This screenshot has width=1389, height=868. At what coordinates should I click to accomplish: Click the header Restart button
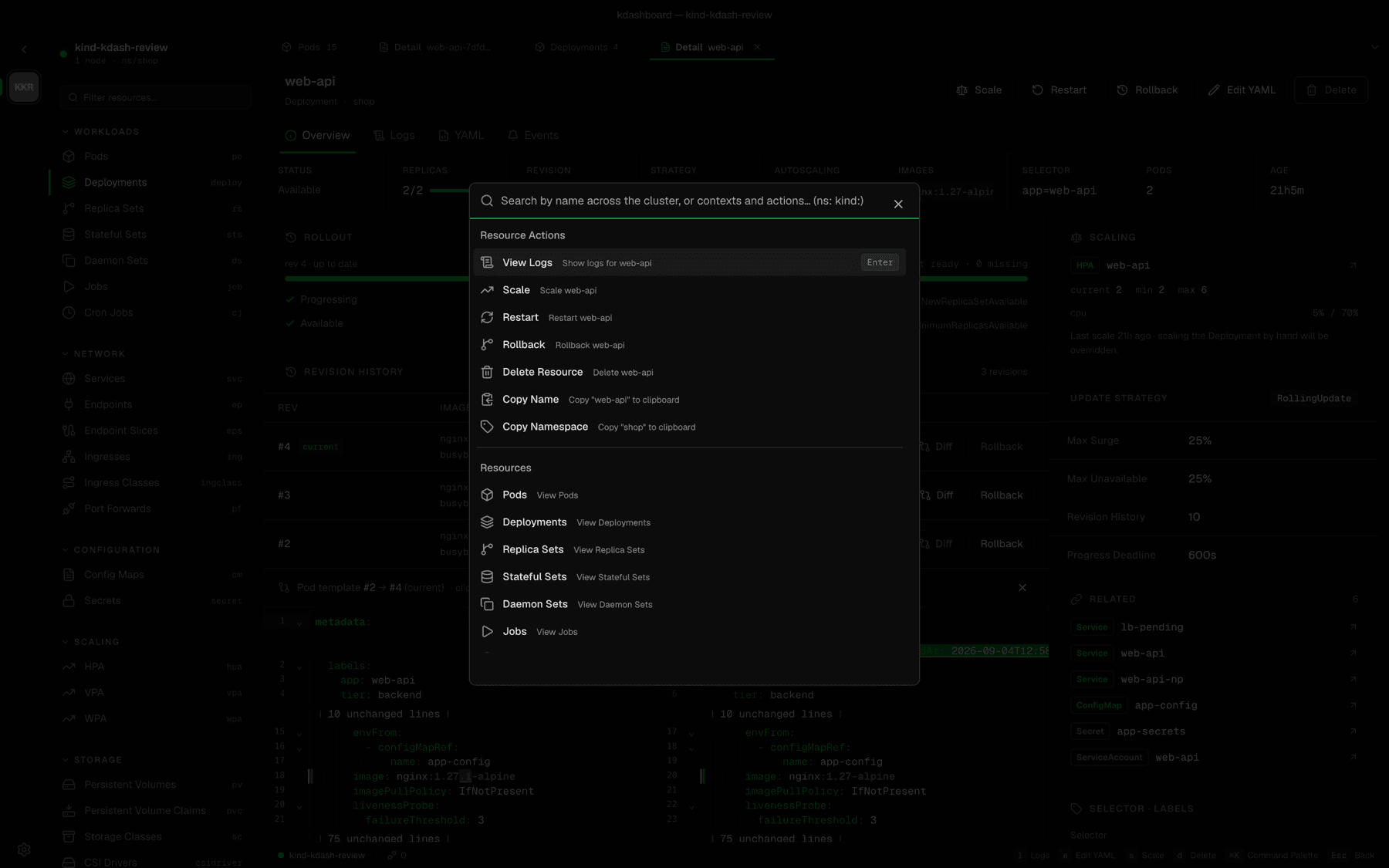1059,90
